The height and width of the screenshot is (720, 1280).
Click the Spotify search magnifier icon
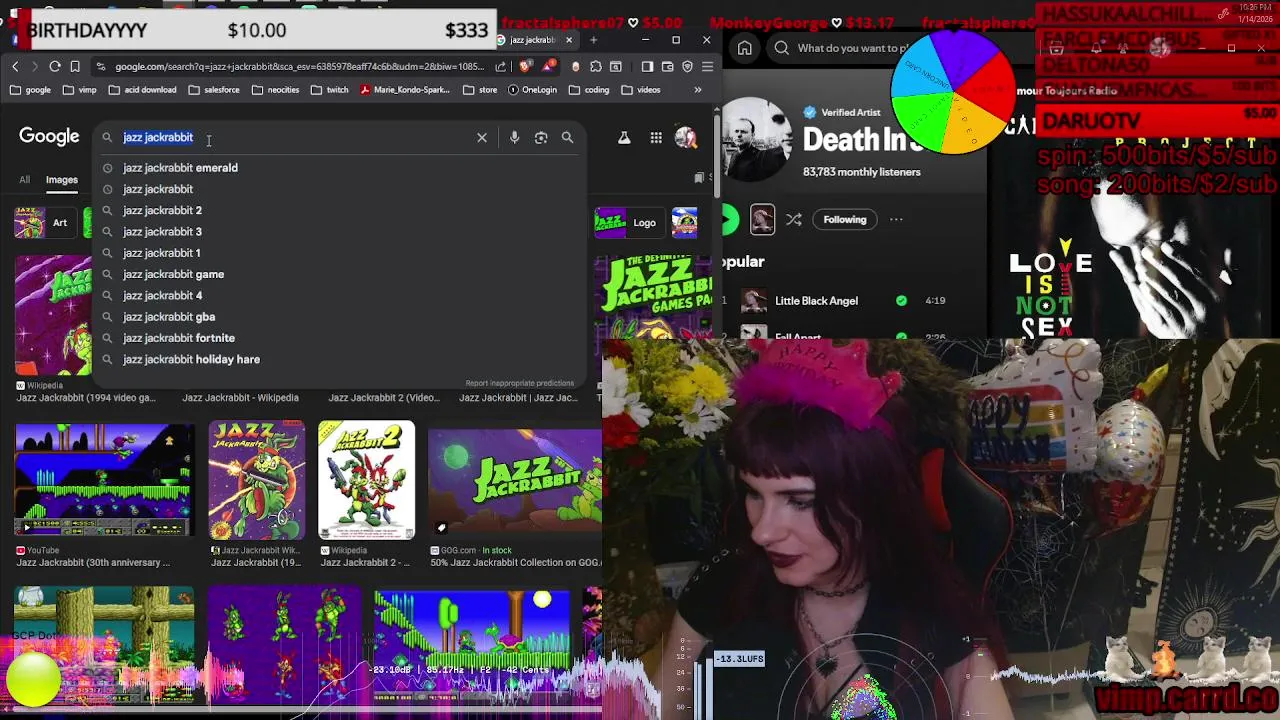782,48
